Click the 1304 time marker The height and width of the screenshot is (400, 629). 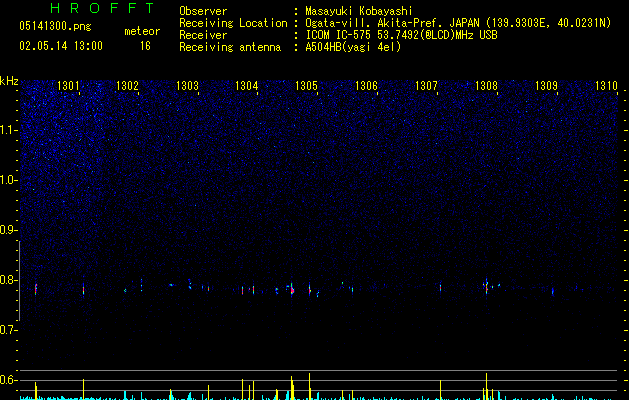click(x=246, y=86)
